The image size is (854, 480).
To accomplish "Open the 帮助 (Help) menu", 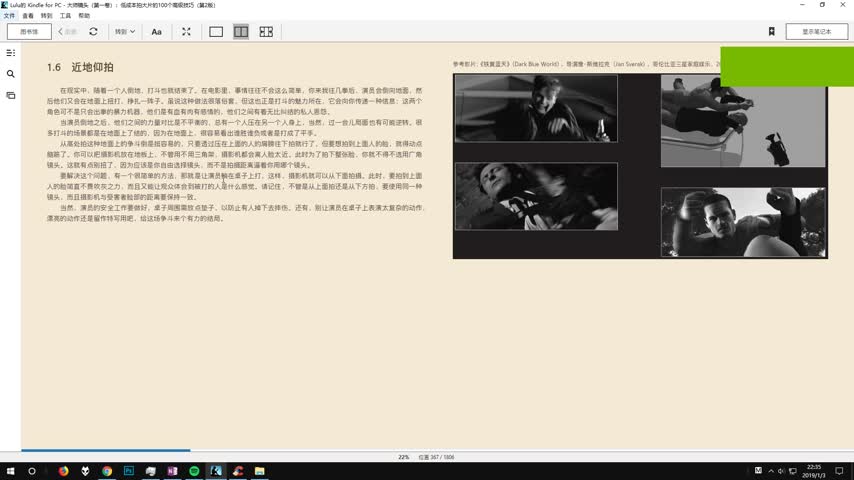I will pyautogui.click(x=84, y=16).
